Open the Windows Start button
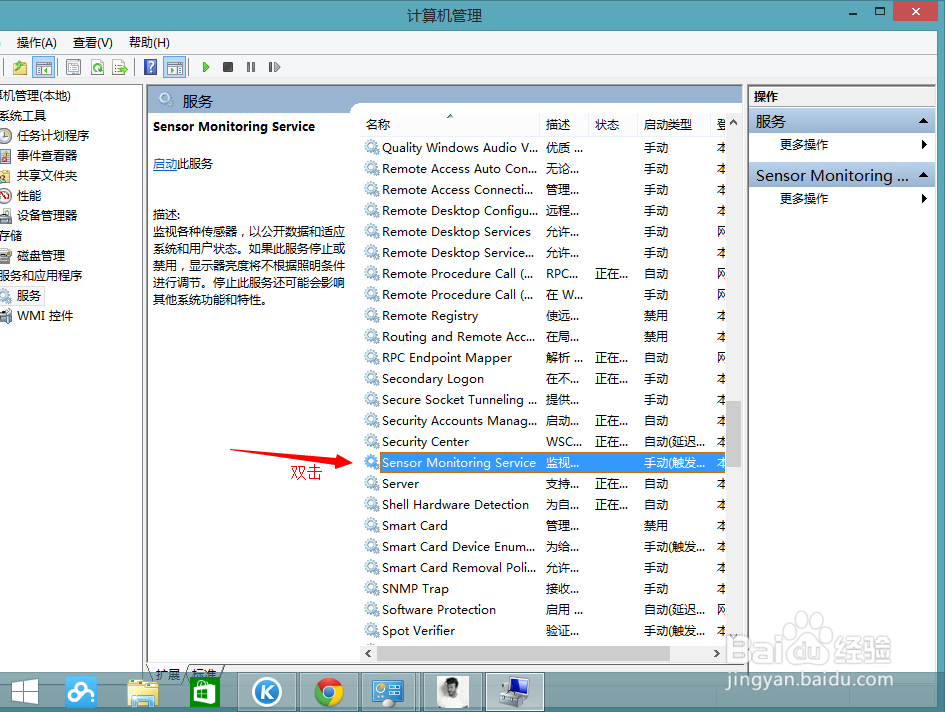 [24, 691]
